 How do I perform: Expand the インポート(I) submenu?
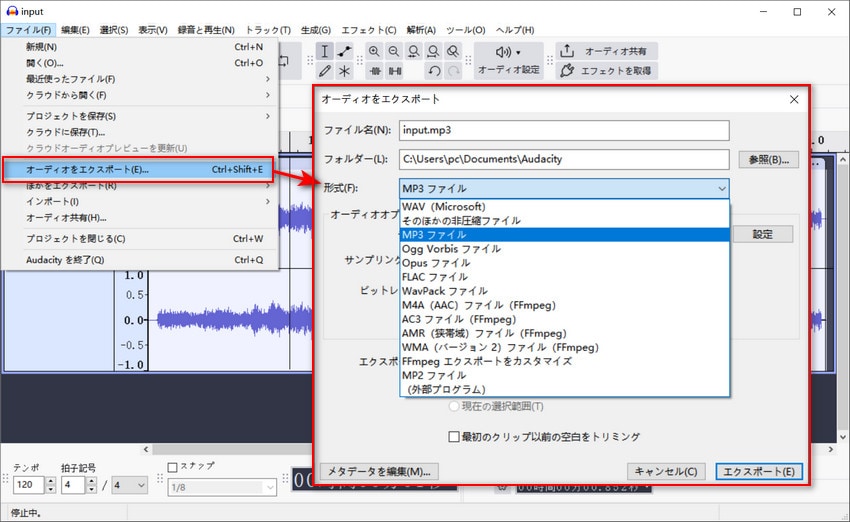coord(140,202)
